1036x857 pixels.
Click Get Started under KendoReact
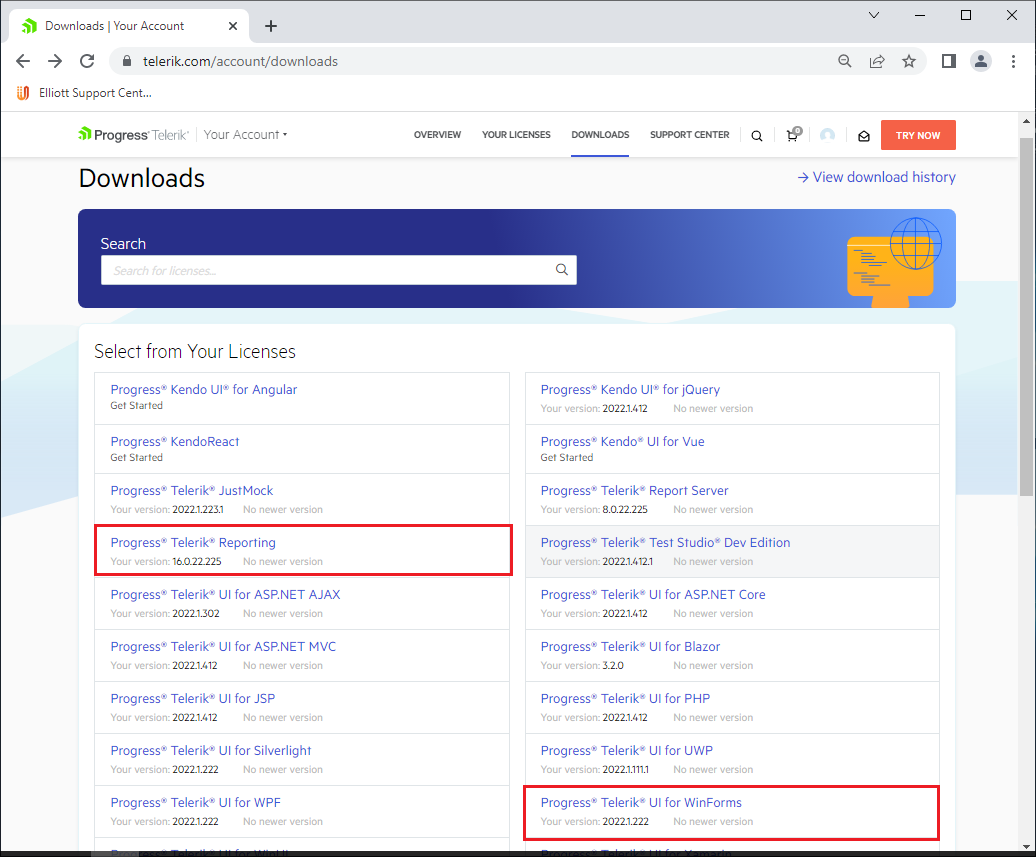click(x=137, y=457)
